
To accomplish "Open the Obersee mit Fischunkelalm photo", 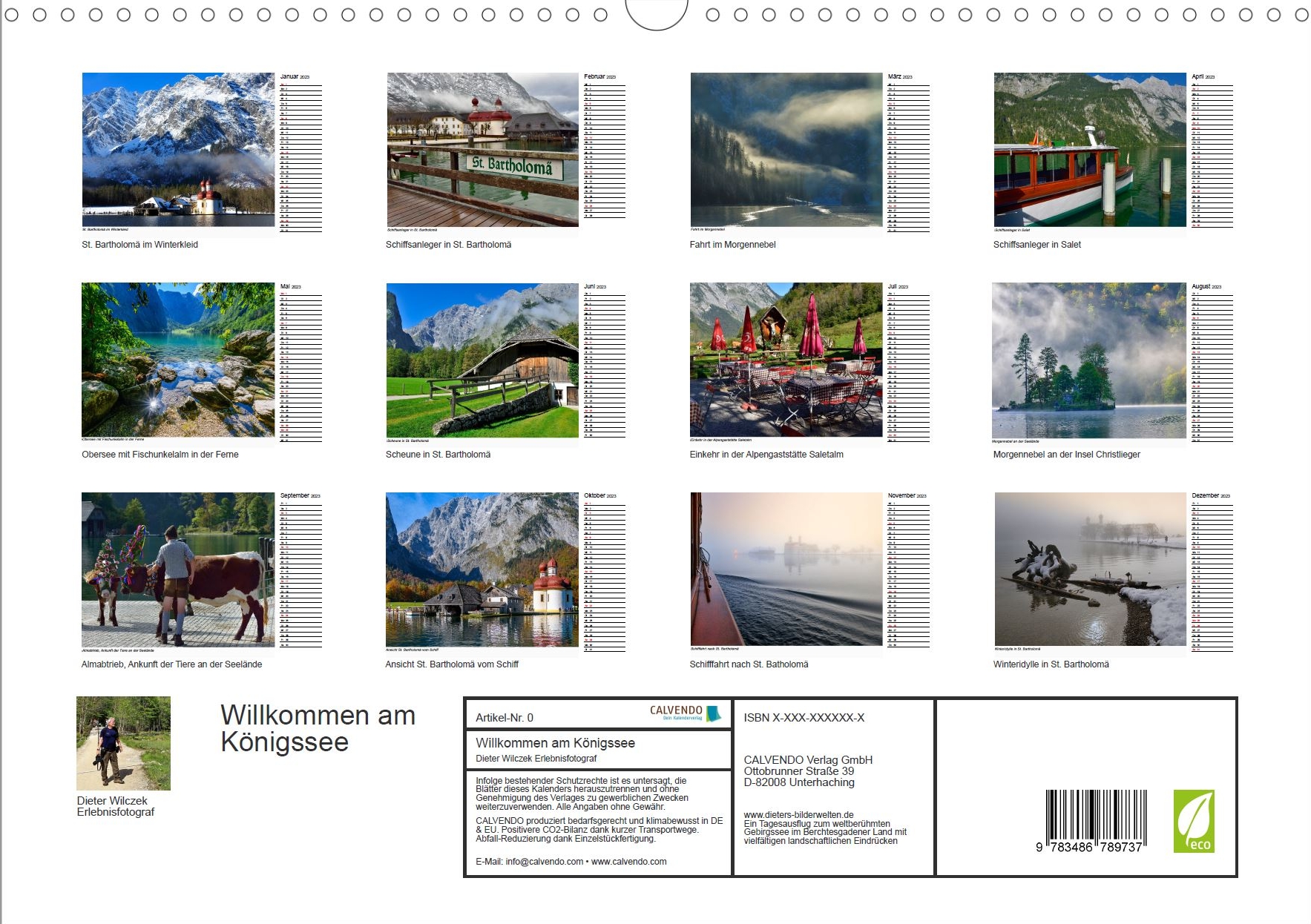I will pyautogui.click(x=178, y=360).
